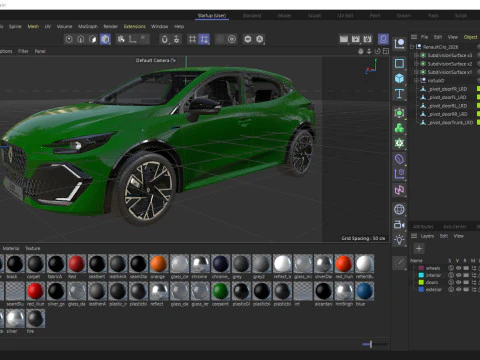Toggle solo on the interior layer

click(451, 275)
